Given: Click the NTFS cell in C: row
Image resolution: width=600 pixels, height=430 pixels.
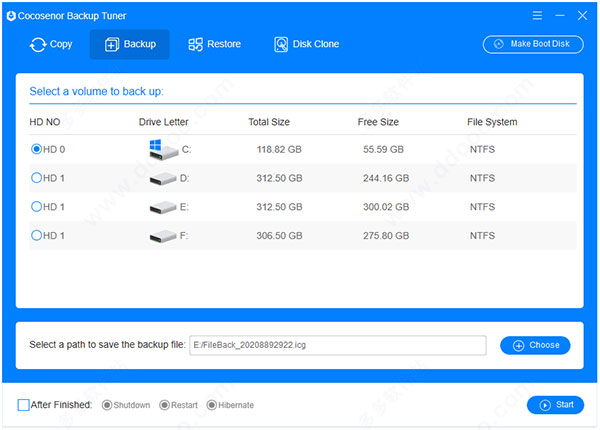Looking at the screenshot, I should (482, 149).
